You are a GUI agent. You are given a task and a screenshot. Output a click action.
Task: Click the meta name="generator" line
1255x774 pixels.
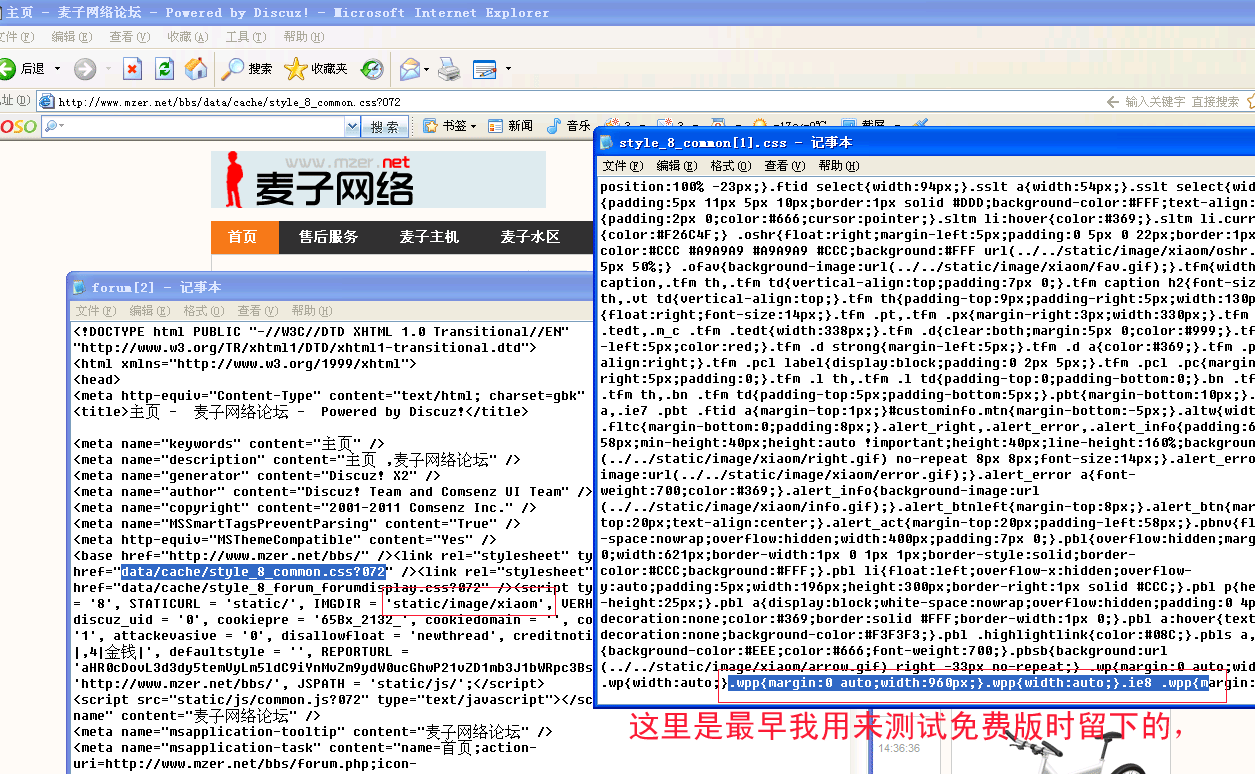[x=257, y=476]
